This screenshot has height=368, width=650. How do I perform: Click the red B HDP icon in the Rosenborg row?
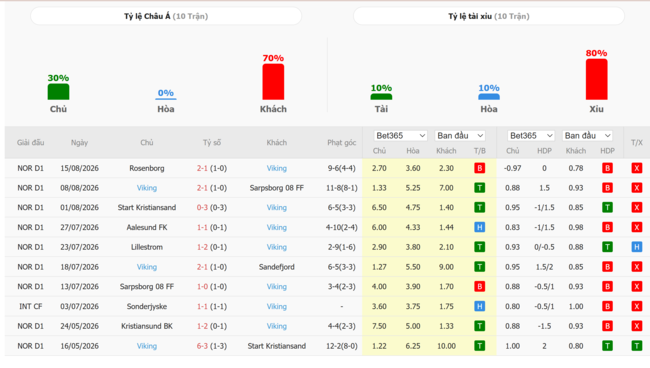pos(607,168)
